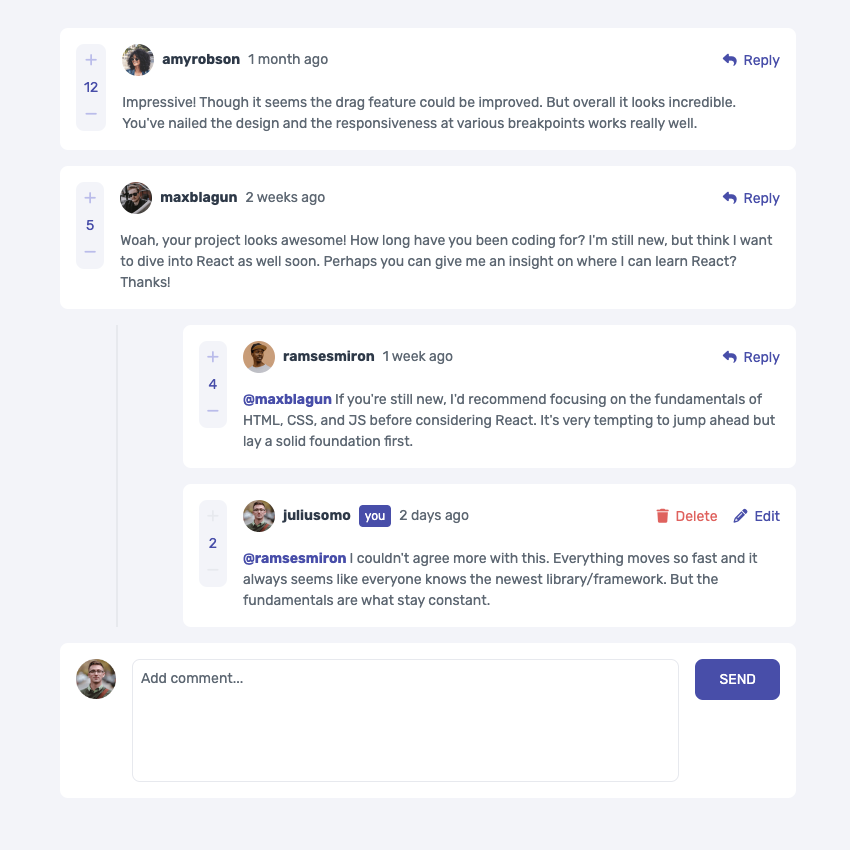
Task: Click the reply arrow icon on amyrobson's comment
Action: (728, 60)
